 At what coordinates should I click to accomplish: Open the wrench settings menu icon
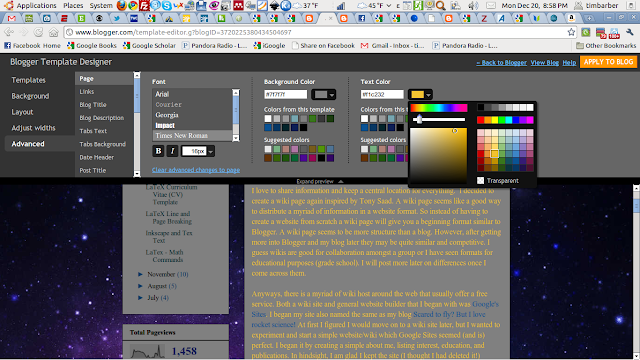[x=630, y=32]
